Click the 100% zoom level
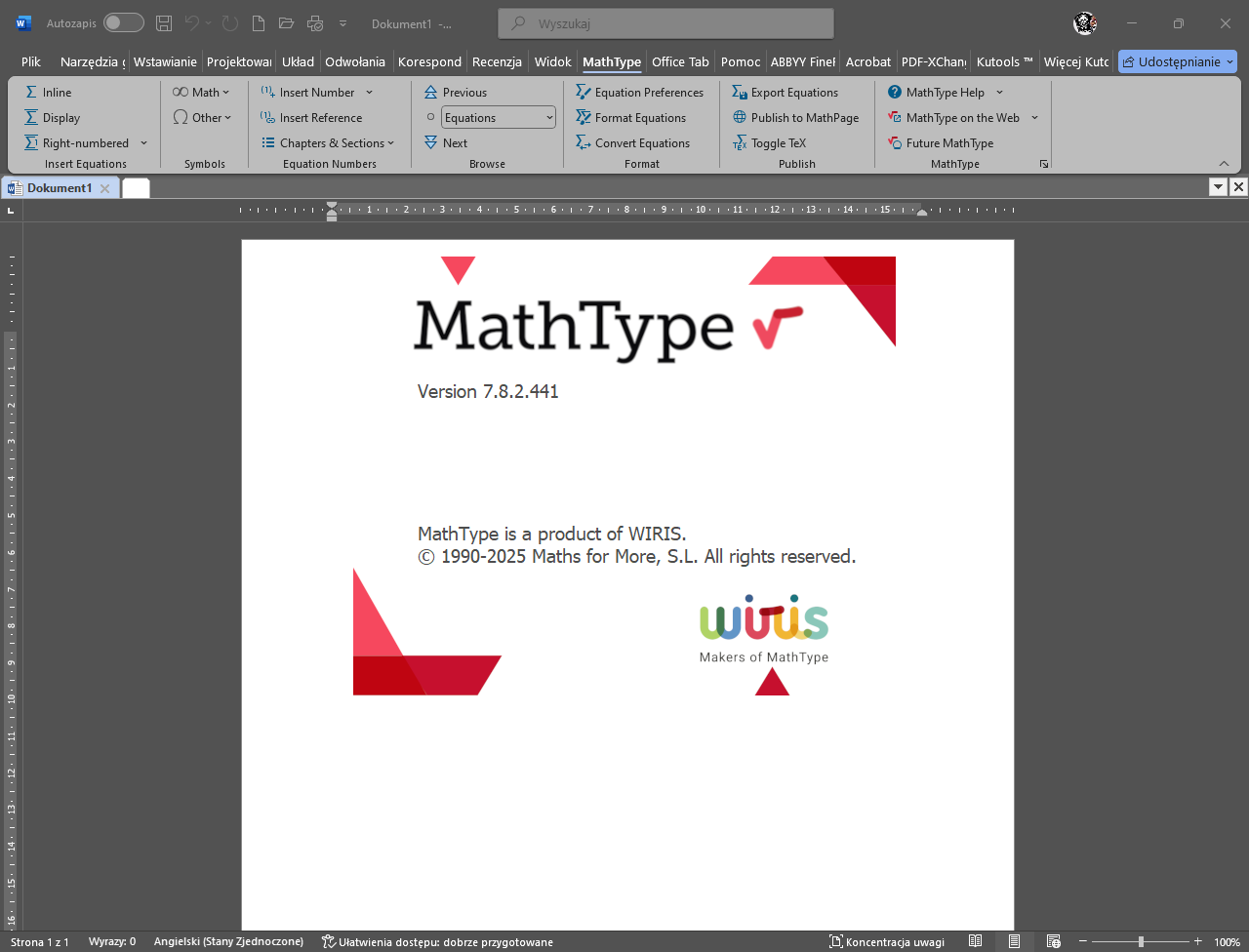1249x952 pixels. pos(1228,942)
